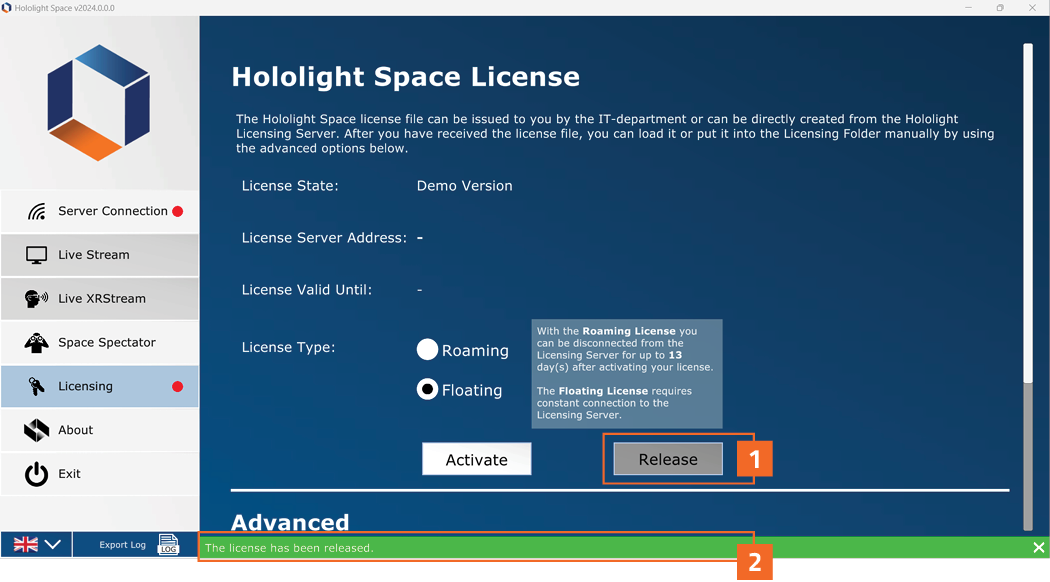Open the About section
The width and height of the screenshot is (1050, 582).
pyautogui.click(x=100, y=430)
